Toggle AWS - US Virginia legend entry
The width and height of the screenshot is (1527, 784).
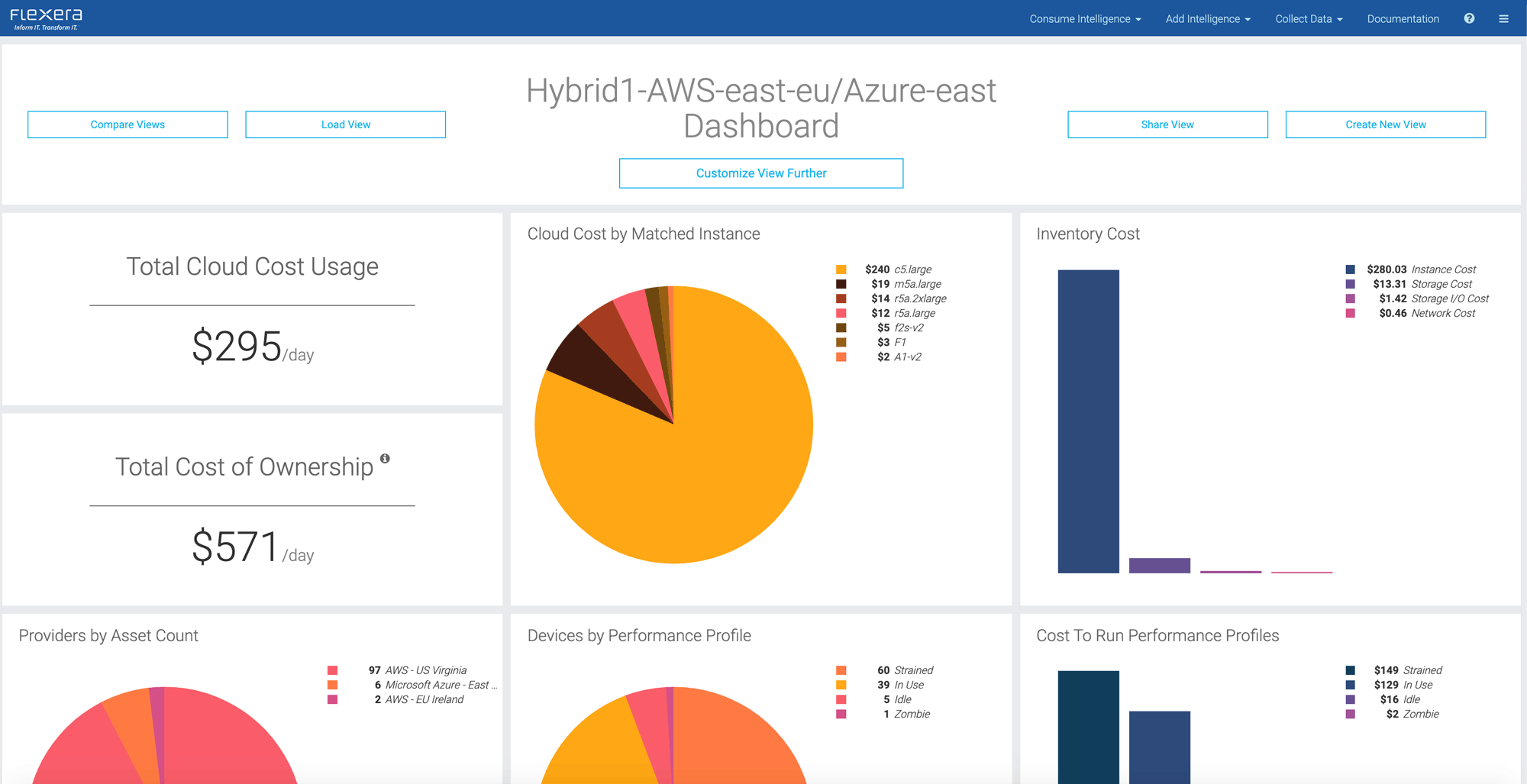pos(425,670)
